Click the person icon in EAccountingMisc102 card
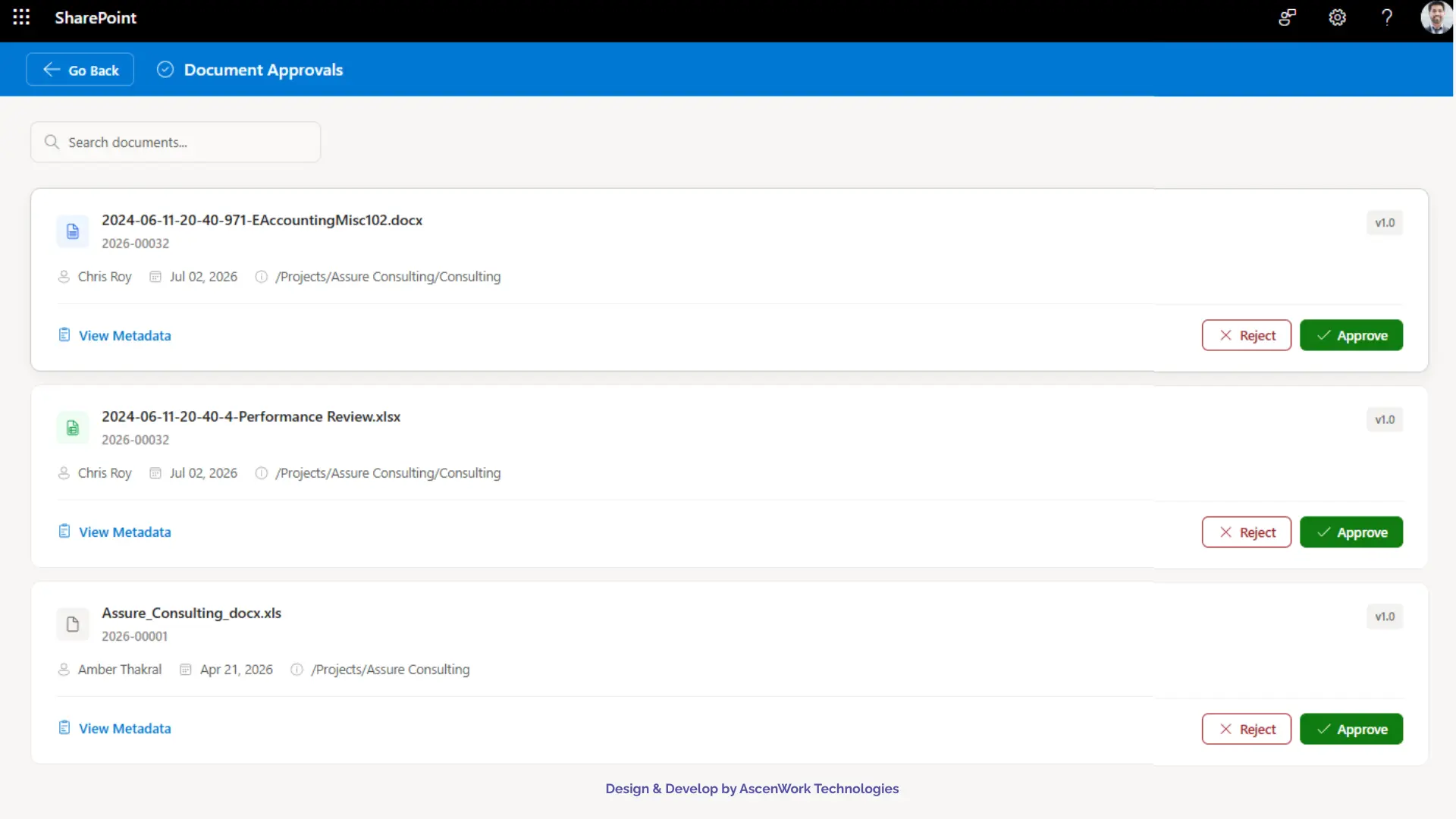The width and height of the screenshot is (1456, 819). pos(64,277)
